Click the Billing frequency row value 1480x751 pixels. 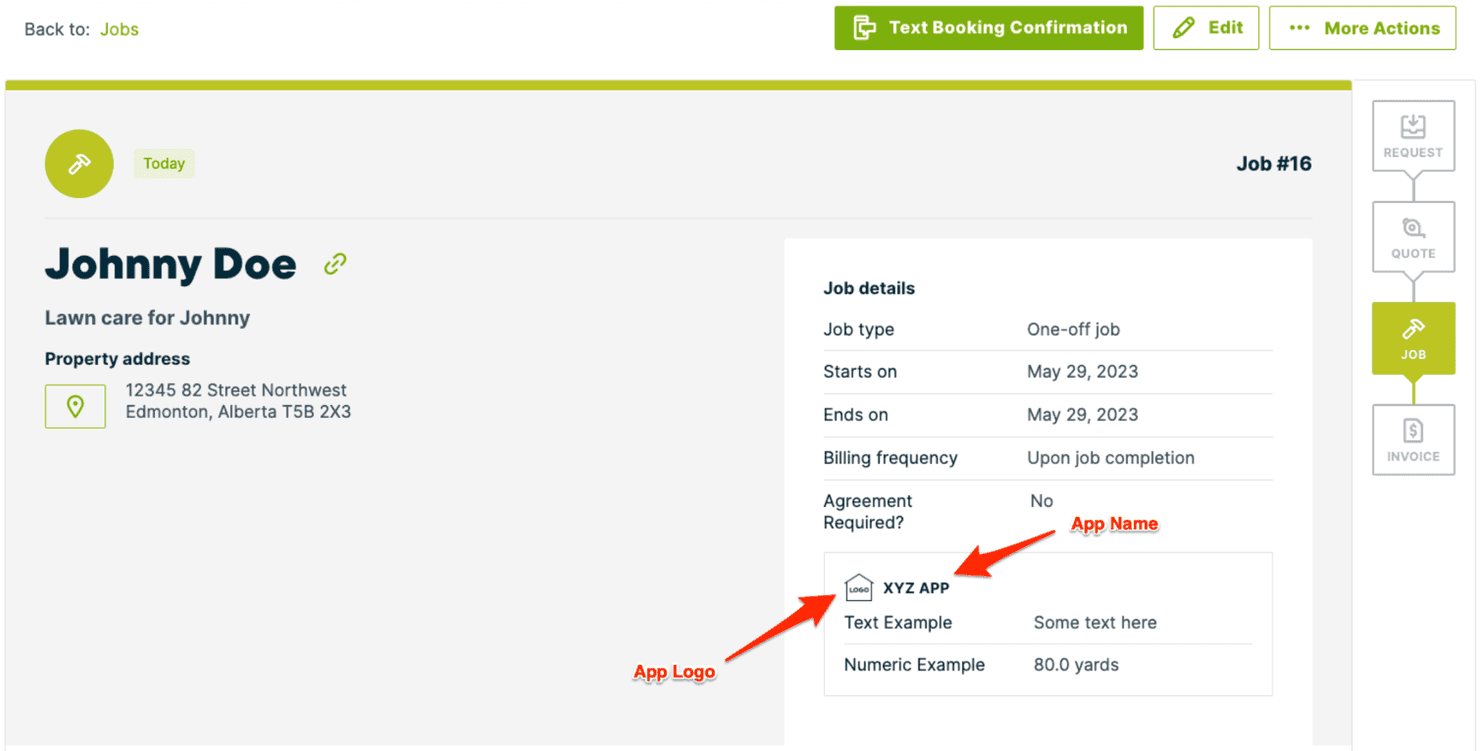(1110, 458)
